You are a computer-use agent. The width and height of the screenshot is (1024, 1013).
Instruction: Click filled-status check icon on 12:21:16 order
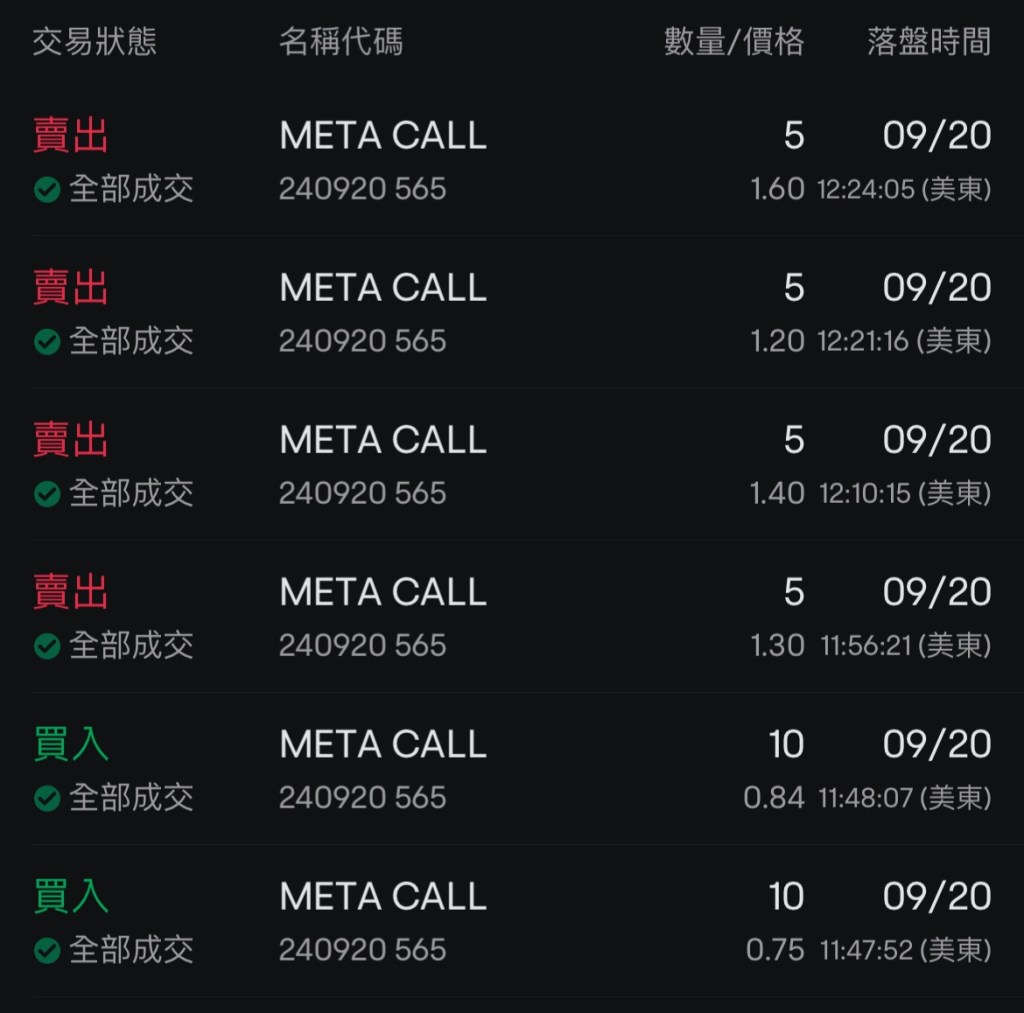47,341
